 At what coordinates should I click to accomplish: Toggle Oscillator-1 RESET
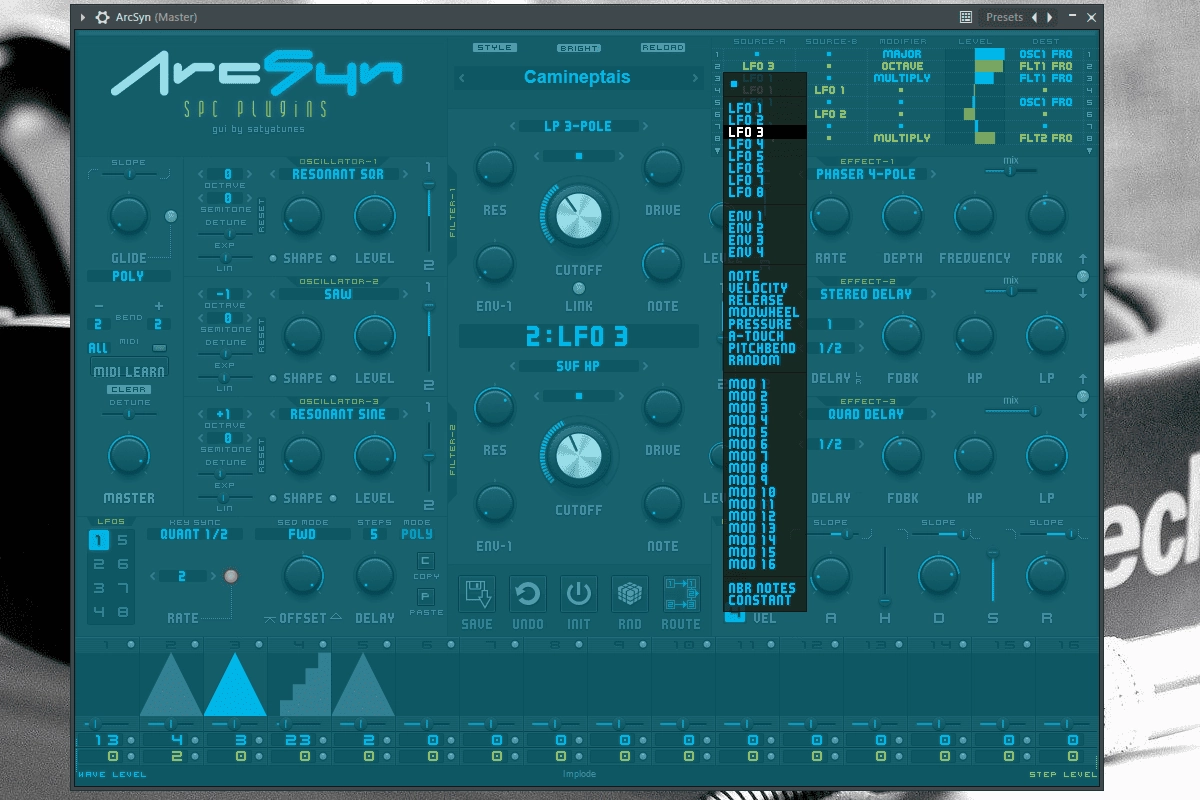click(x=262, y=215)
